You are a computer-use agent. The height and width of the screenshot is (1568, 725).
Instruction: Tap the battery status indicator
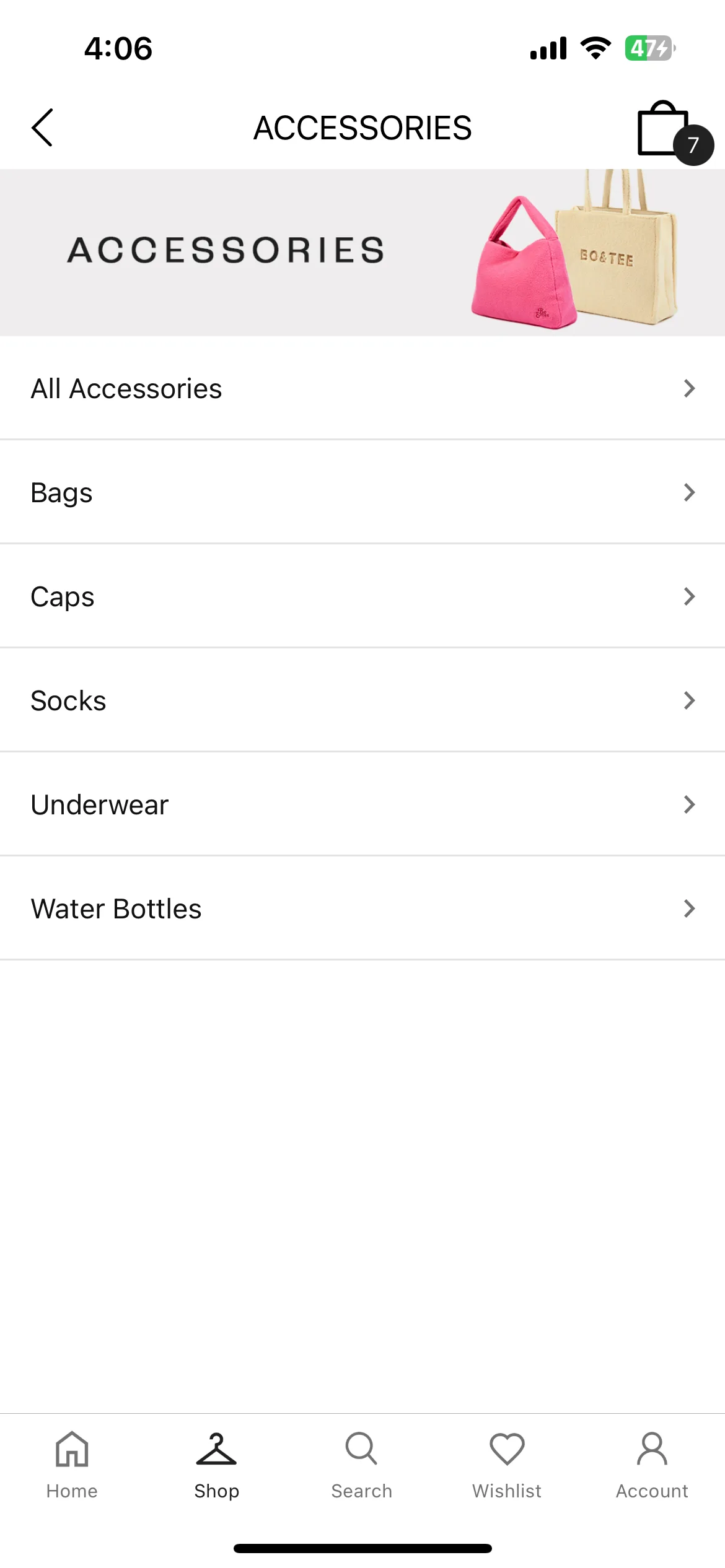coord(650,48)
